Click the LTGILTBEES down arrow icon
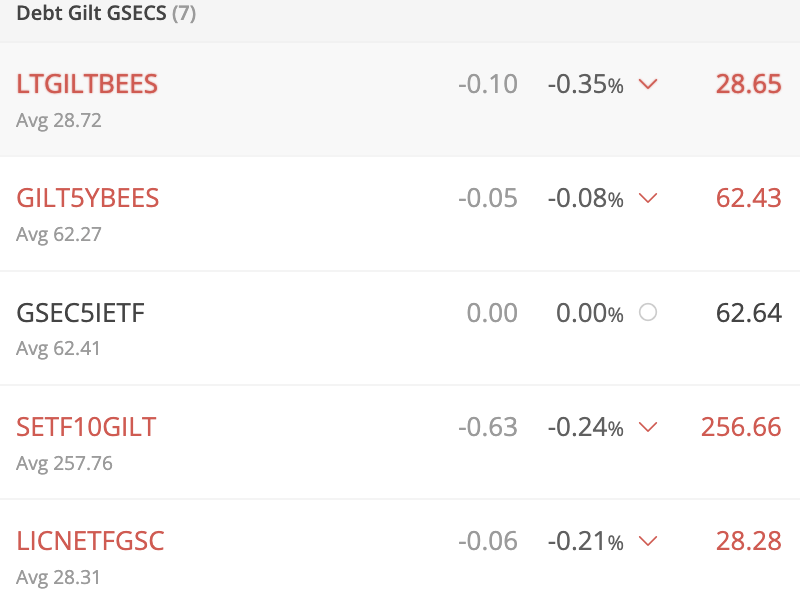800x604 pixels. 648,85
